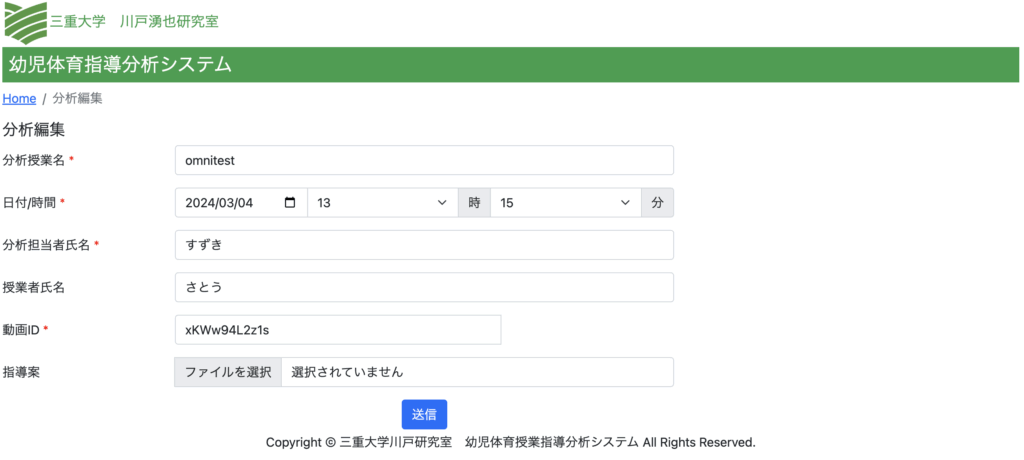Click the Home breadcrumb link
The image size is (1024, 460).
(20, 99)
